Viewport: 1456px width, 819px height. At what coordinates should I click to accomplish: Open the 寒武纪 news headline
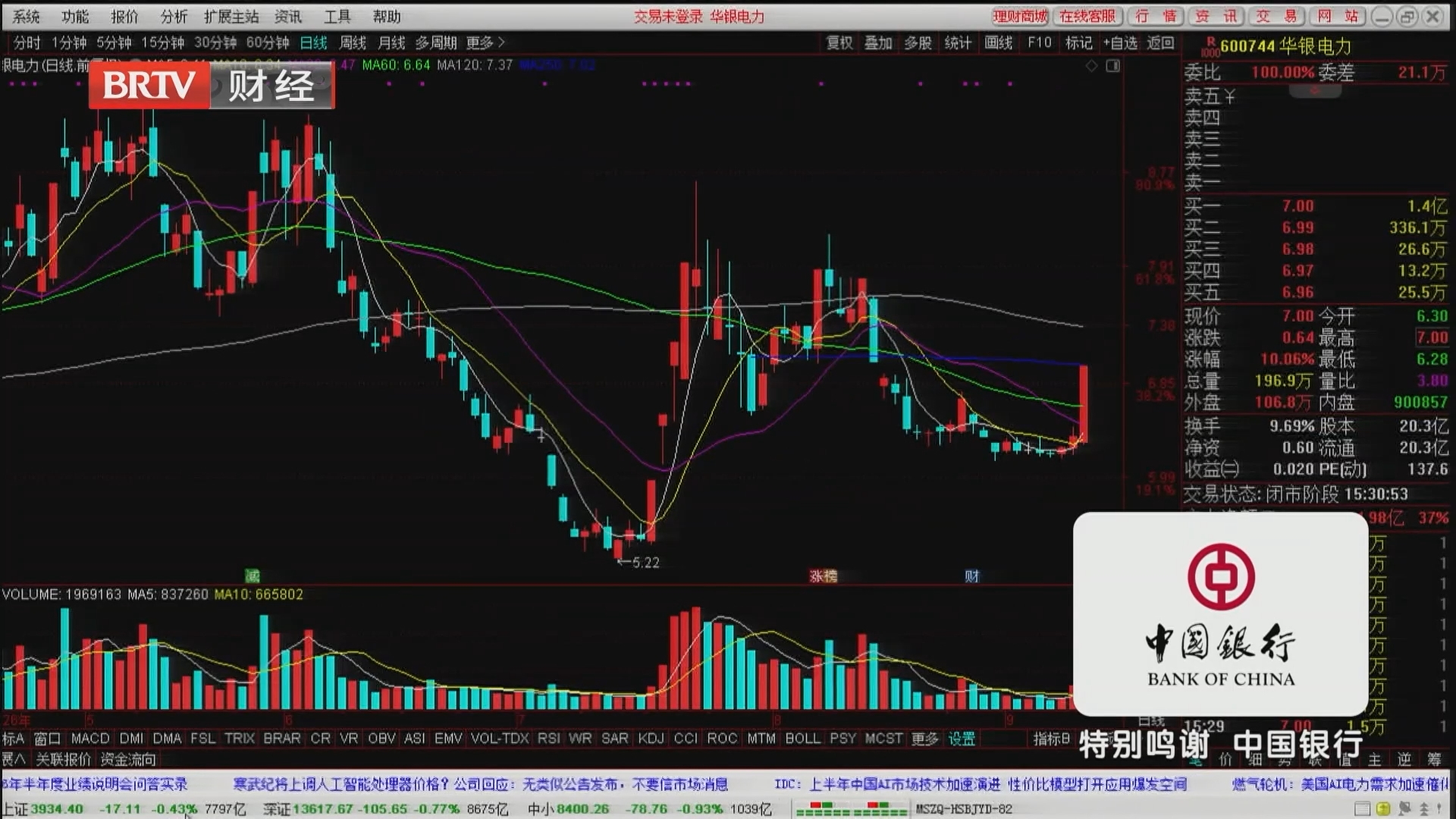(481, 784)
